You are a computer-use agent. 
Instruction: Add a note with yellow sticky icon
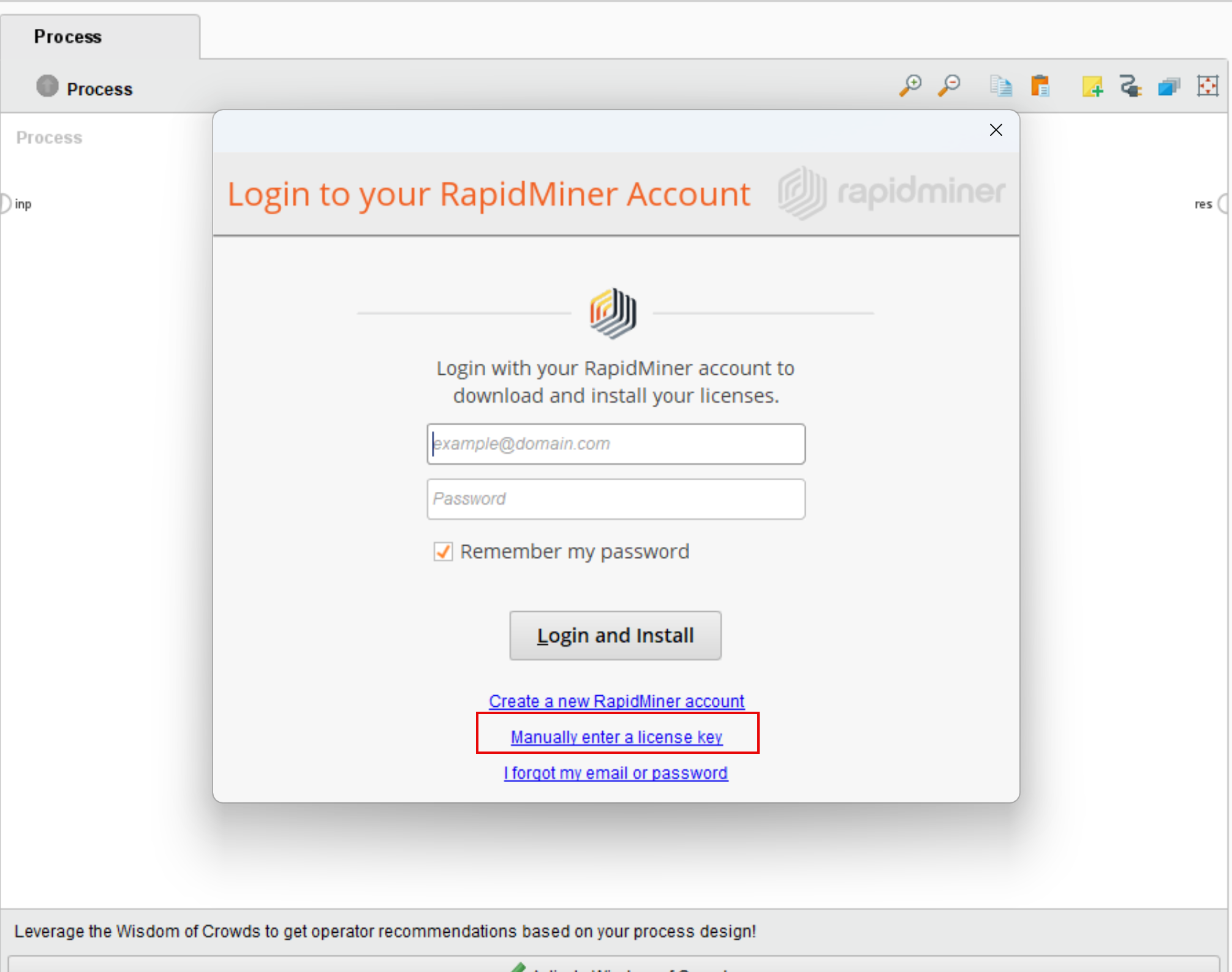point(1092,86)
